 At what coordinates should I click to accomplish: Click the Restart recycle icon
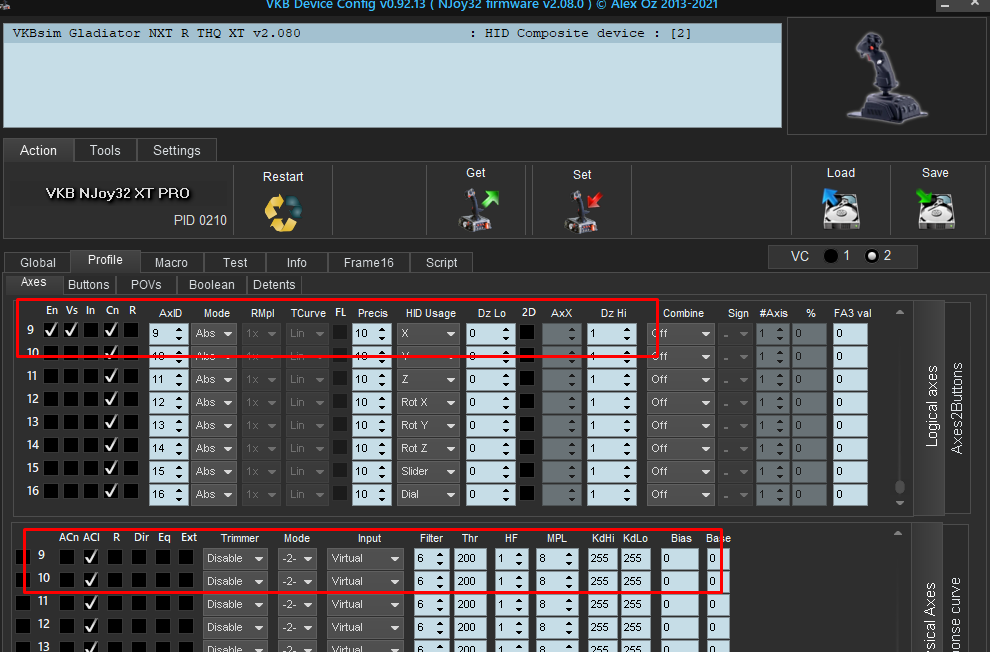point(283,213)
